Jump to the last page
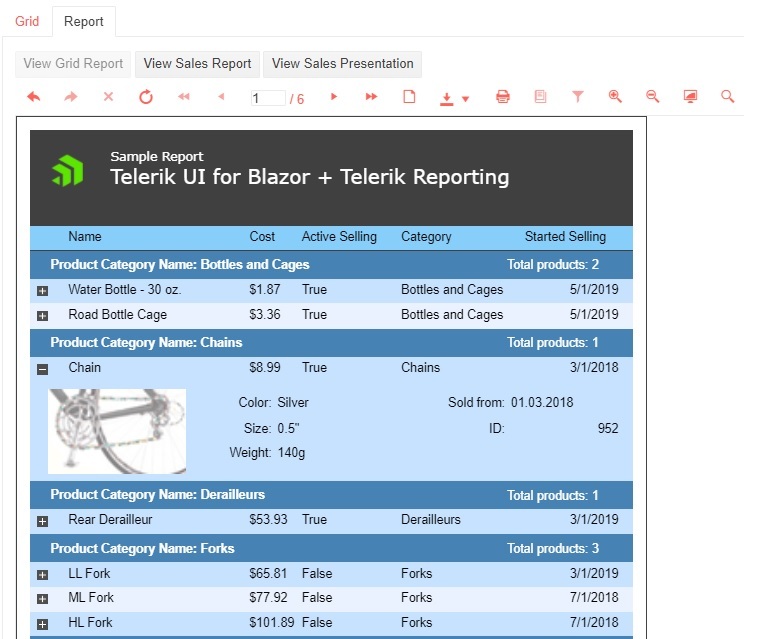This screenshot has width=759, height=639. pyautogui.click(x=371, y=96)
